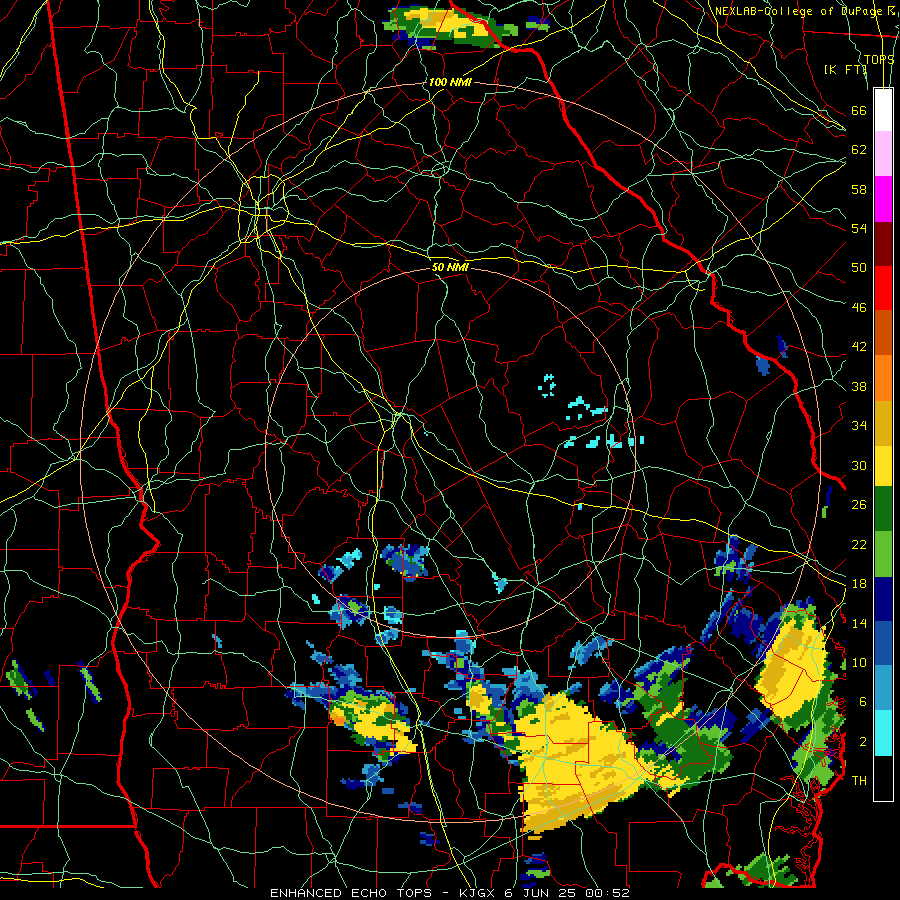Click the bright red legend swatch

click(x=883, y=288)
